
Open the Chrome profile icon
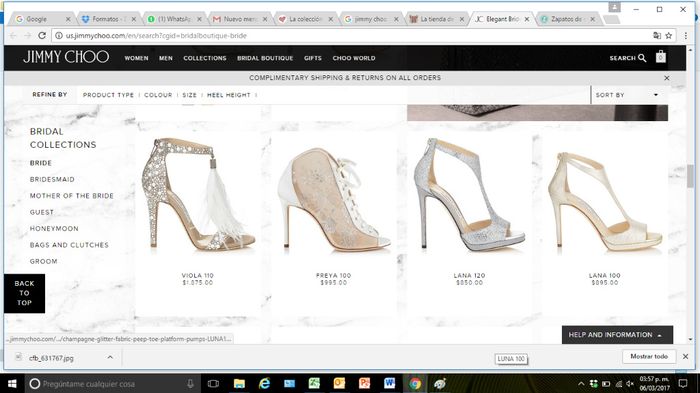click(x=614, y=8)
